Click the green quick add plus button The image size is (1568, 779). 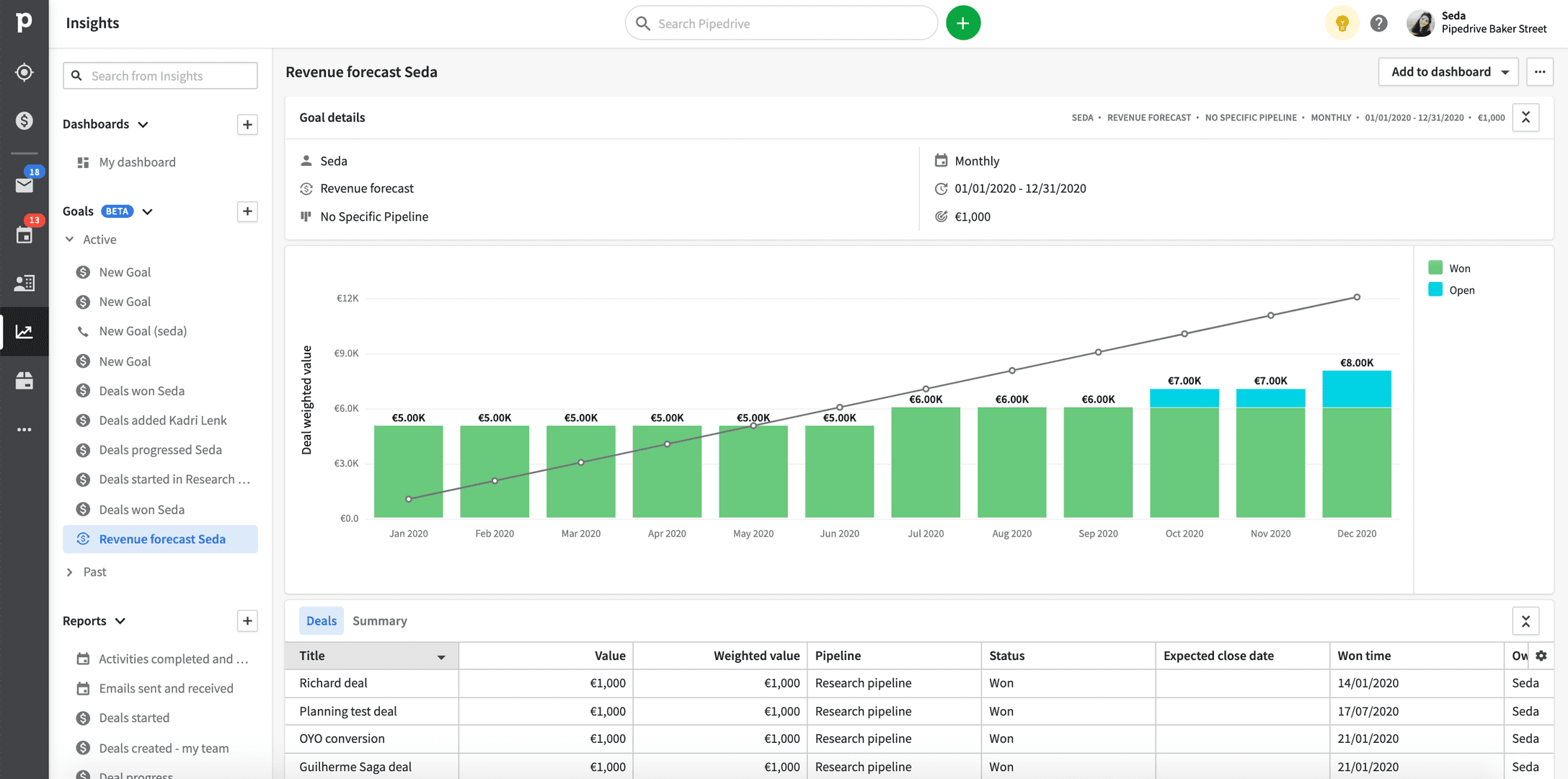coord(962,23)
